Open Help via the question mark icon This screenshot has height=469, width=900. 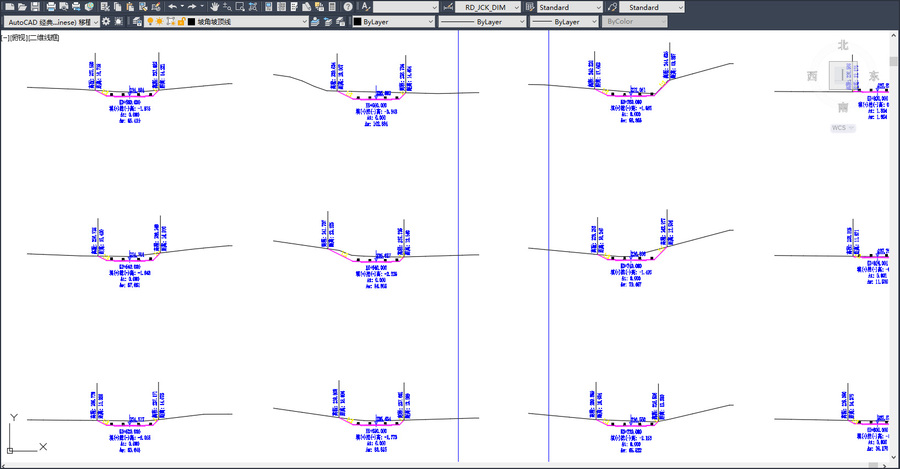348,7
